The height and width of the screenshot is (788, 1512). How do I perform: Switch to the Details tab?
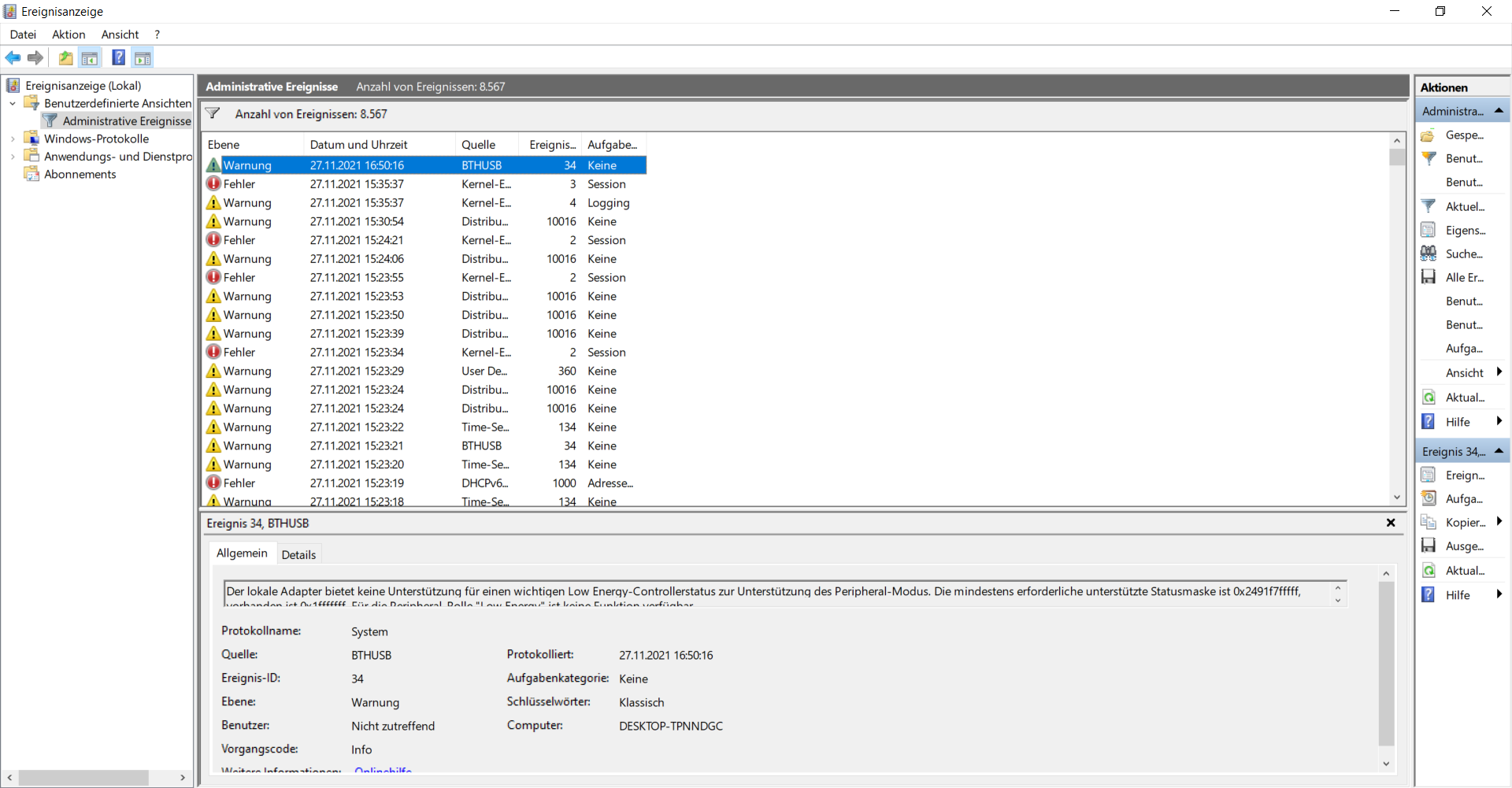[x=298, y=555]
